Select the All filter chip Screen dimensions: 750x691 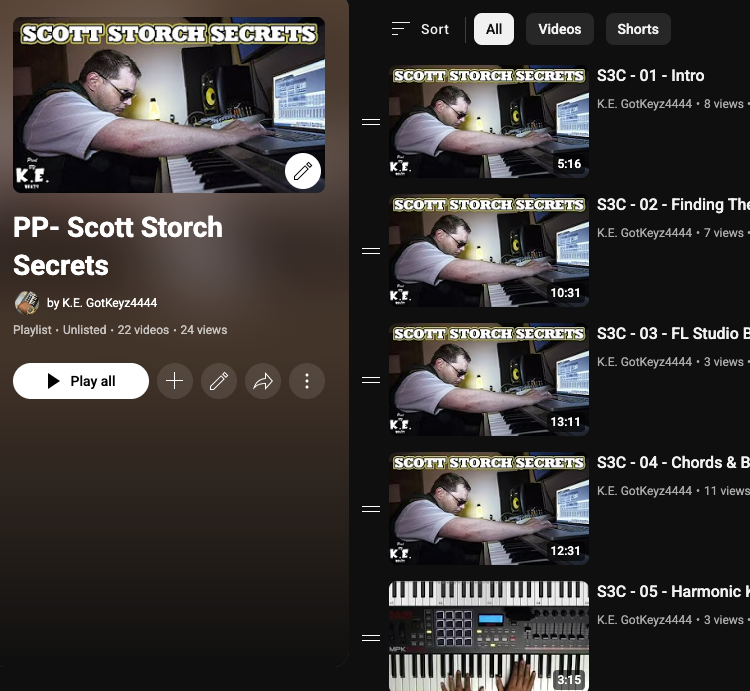coord(494,29)
